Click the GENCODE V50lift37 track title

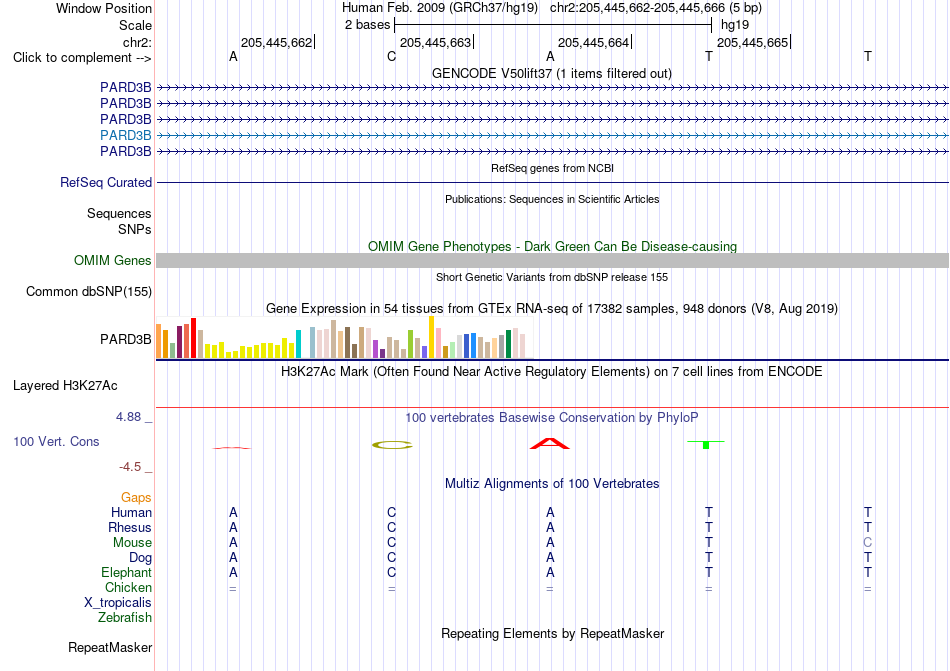(x=552, y=74)
